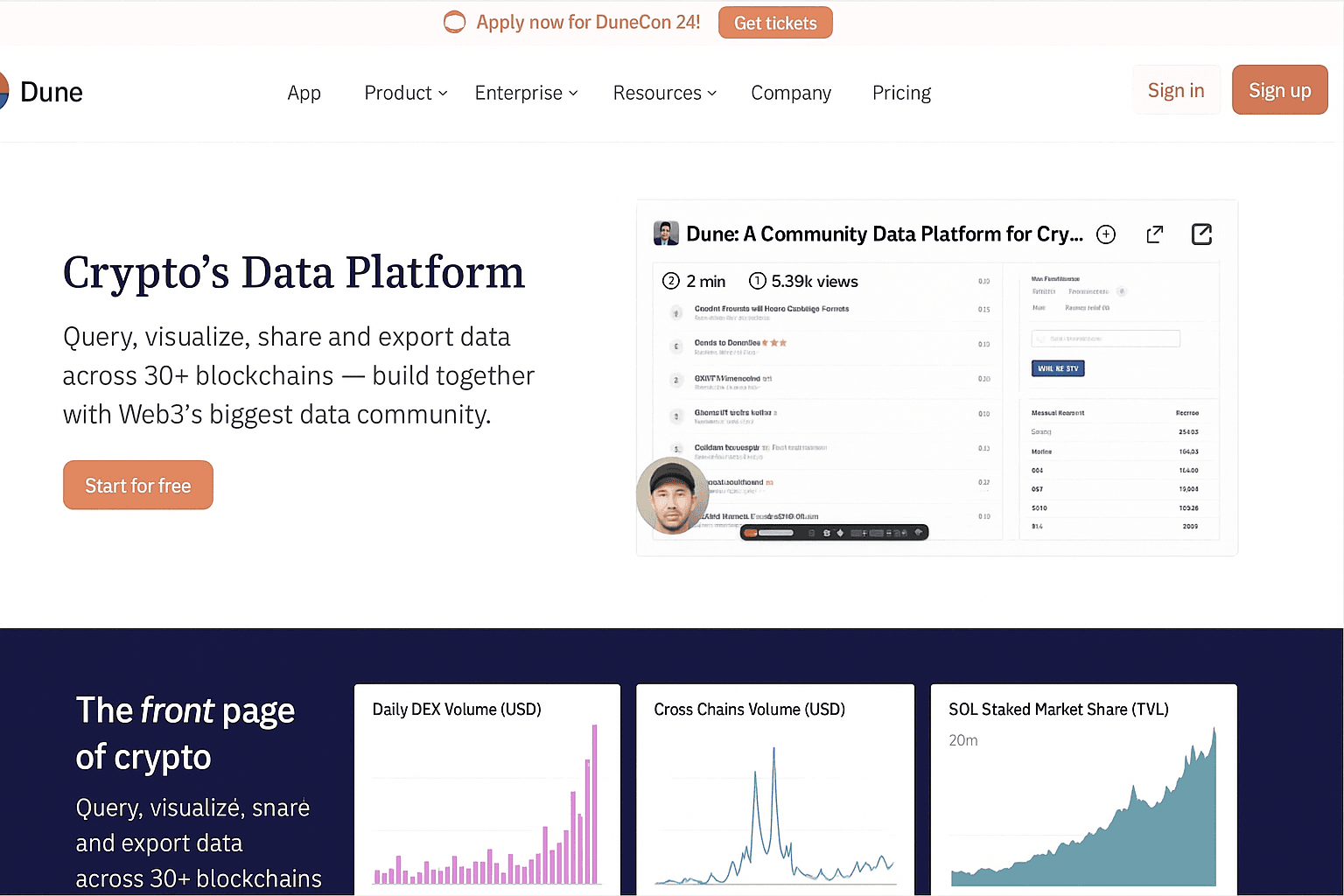
Task: Open the Cross Chains Volume (USD) chart card
Action: tap(775, 789)
